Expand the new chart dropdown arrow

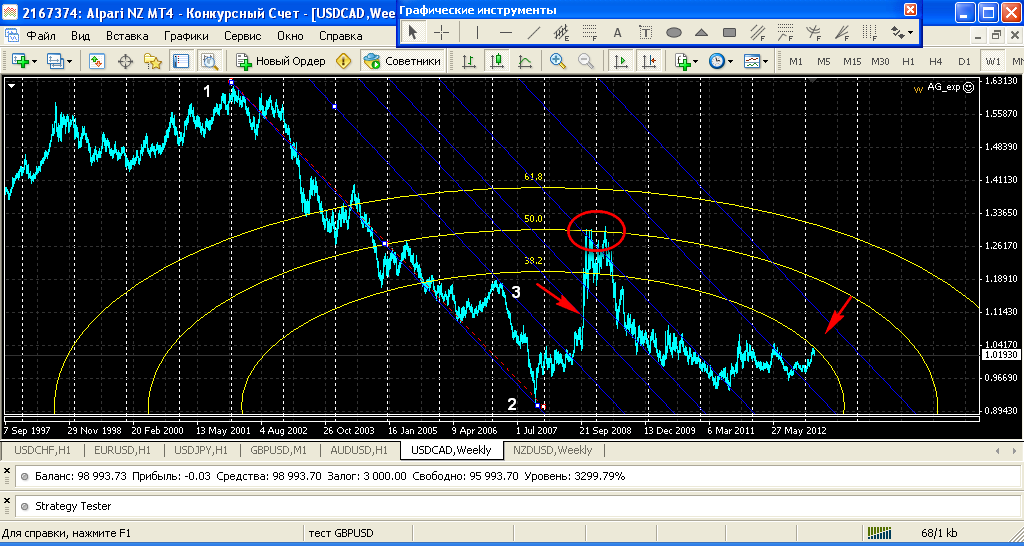coord(34,61)
